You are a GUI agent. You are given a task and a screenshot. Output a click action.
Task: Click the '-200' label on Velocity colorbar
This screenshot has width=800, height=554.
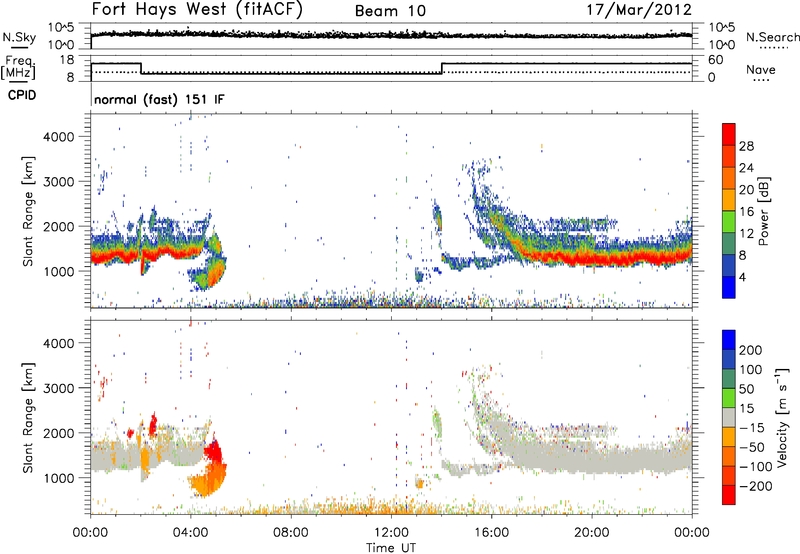[755, 486]
